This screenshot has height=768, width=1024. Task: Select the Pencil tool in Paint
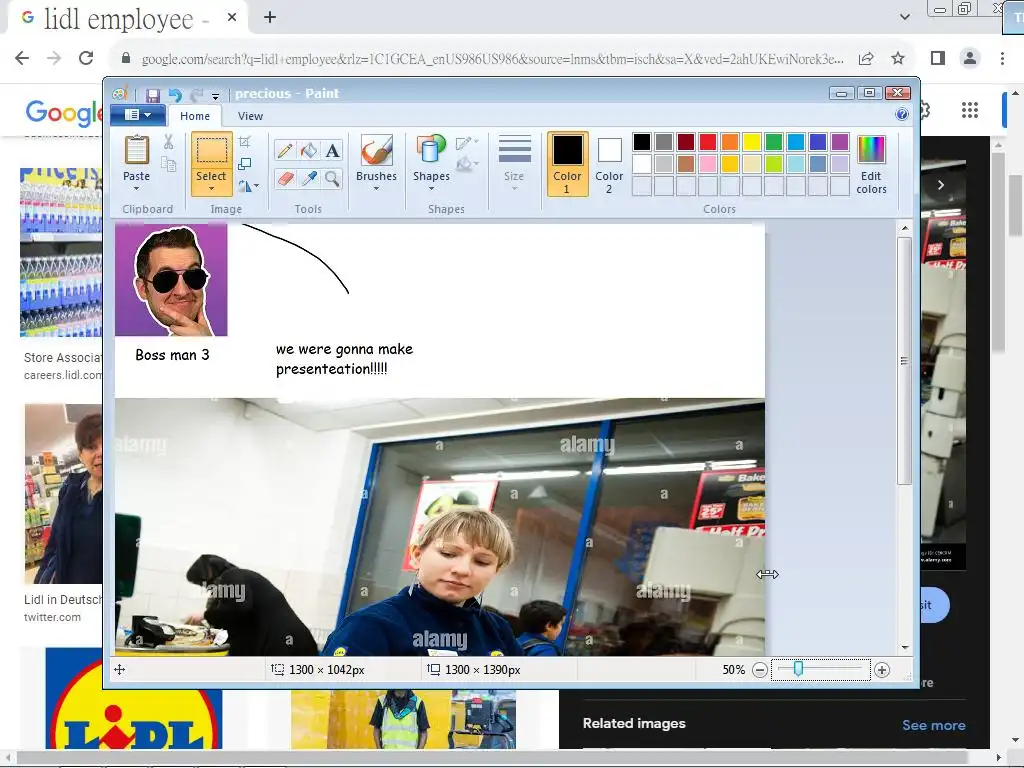pos(285,151)
